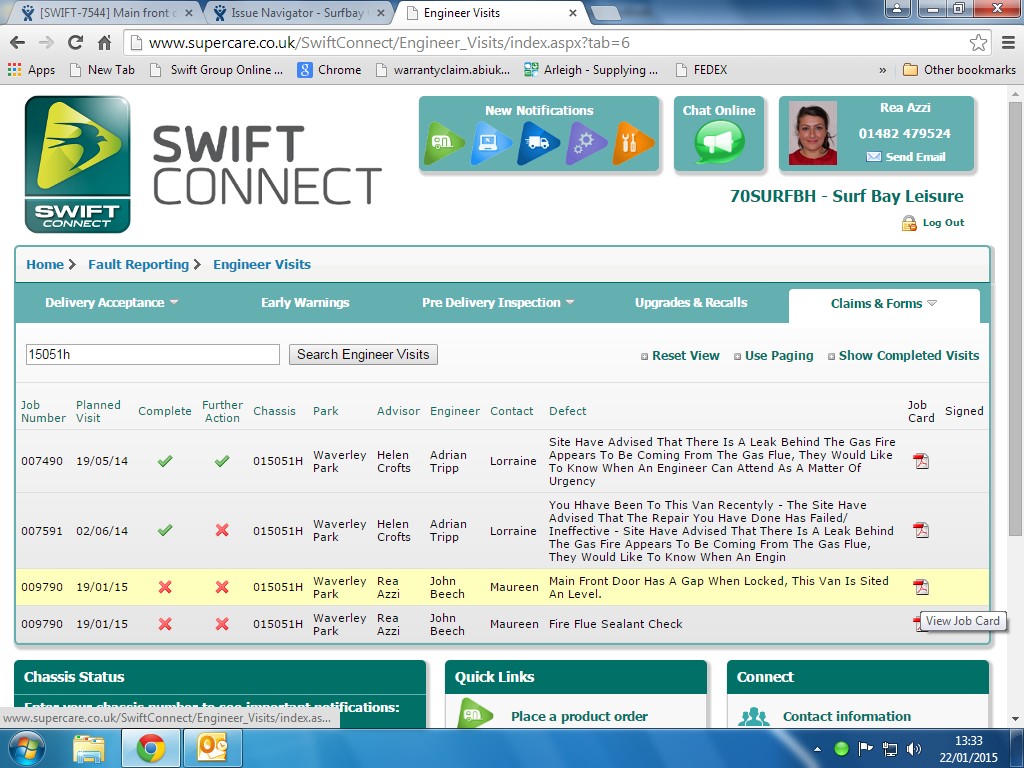Open PDF job card for job 007490

[921, 461]
